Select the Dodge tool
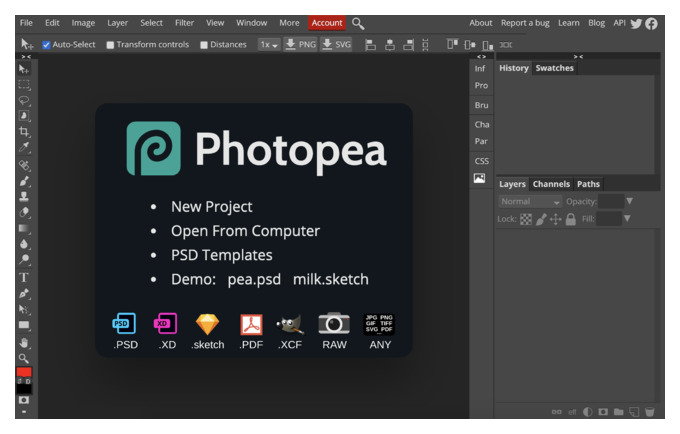Image resolution: width=680 pixels, height=434 pixels. [24, 259]
